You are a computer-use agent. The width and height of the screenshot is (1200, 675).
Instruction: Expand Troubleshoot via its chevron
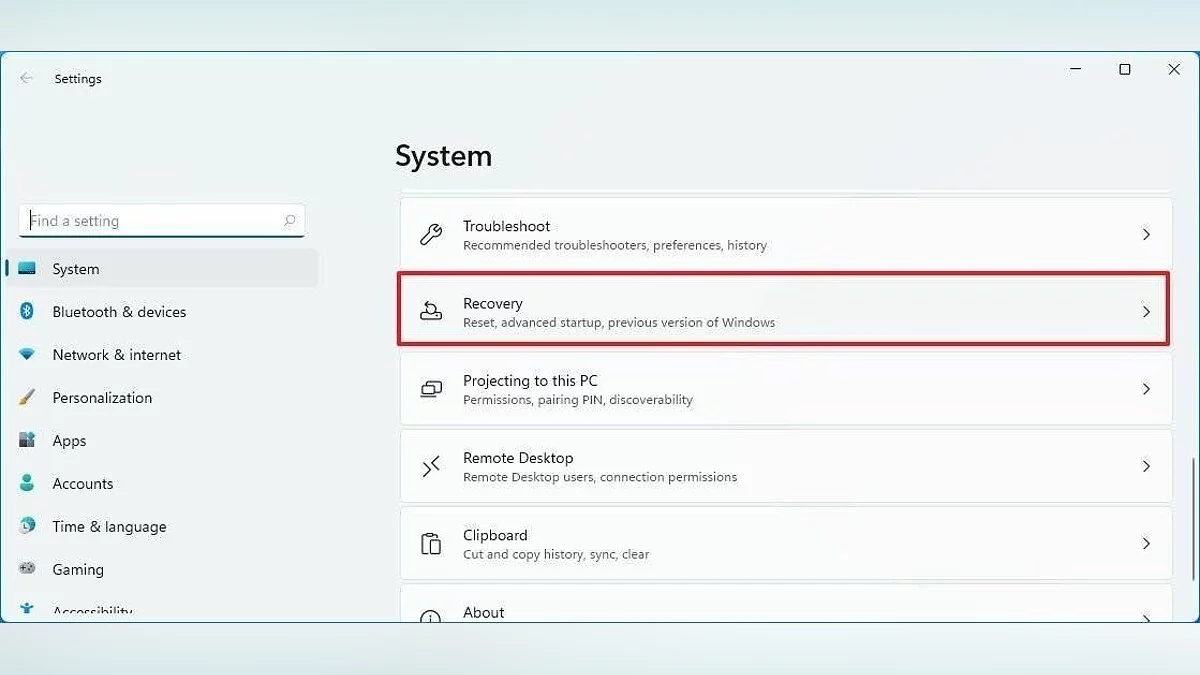coord(1146,235)
